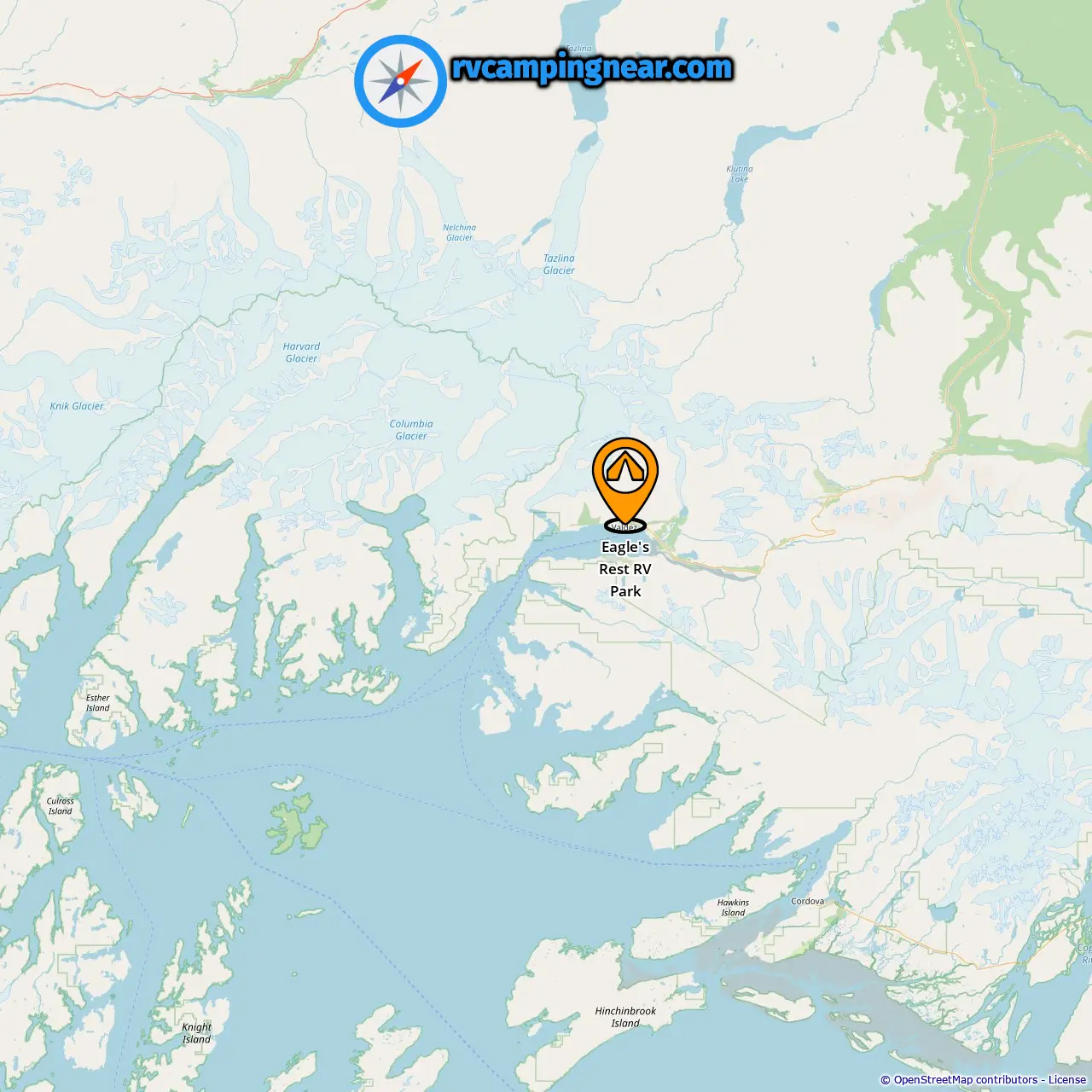The width and height of the screenshot is (1092, 1092).
Task: Click the Culross Island map label
Action: [60, 806]
